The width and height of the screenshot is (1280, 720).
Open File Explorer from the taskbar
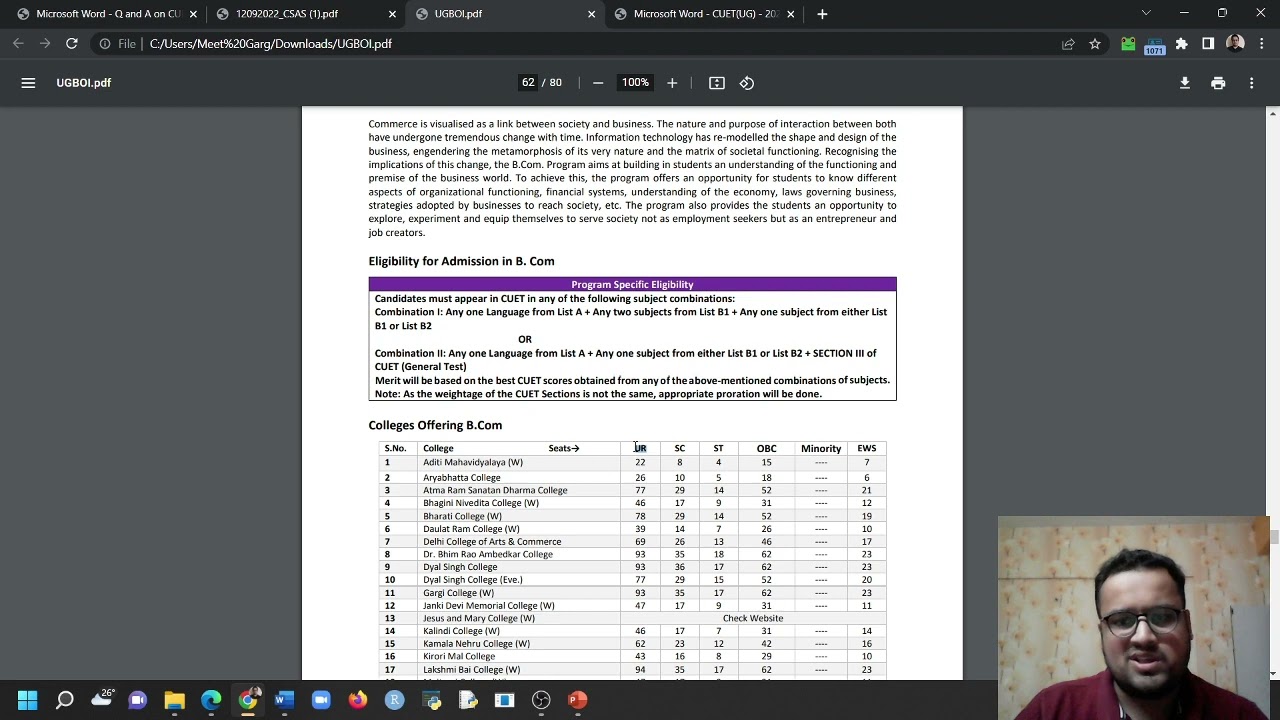coord(175,700)
